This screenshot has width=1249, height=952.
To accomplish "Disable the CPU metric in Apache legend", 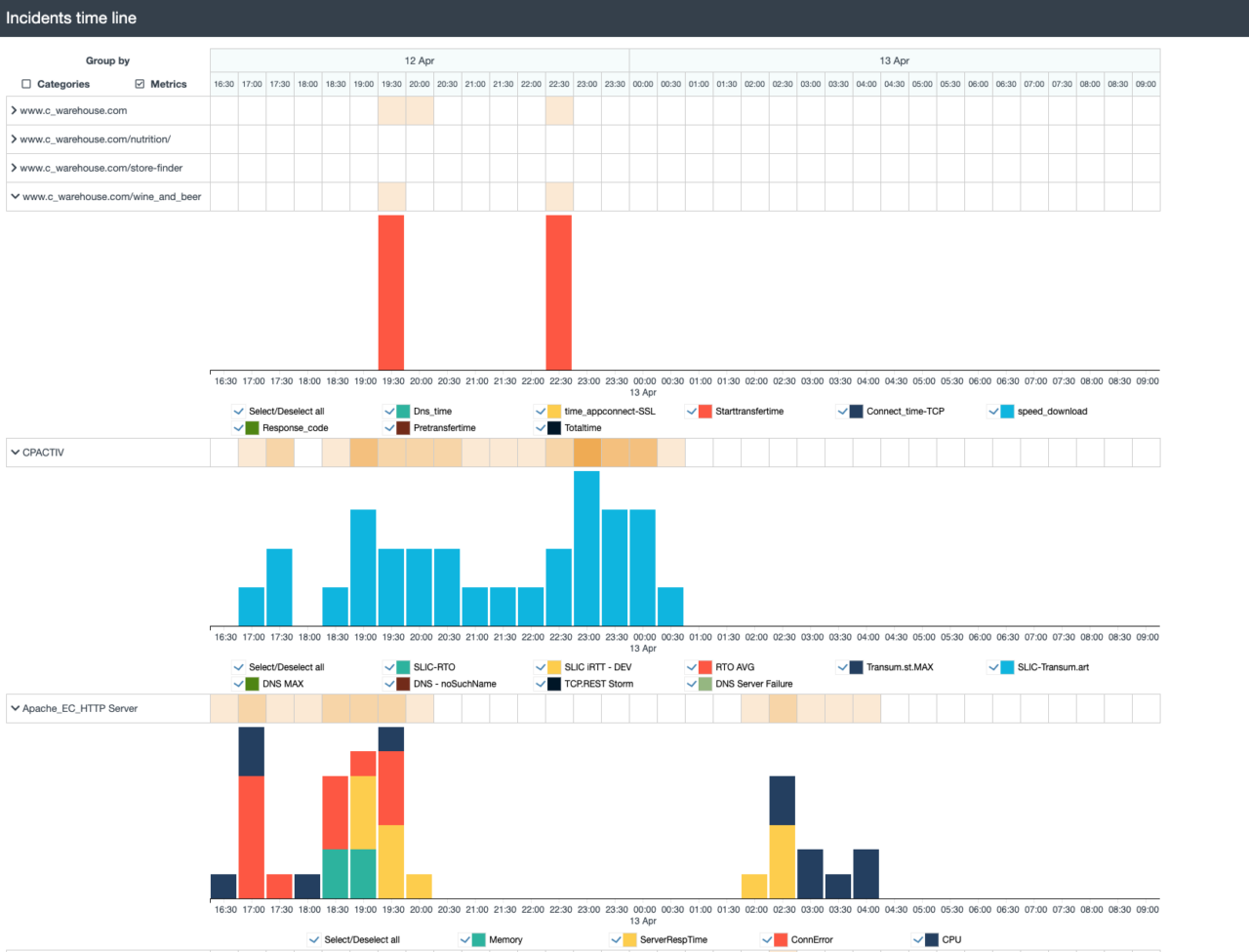I will tap(918, 939).
